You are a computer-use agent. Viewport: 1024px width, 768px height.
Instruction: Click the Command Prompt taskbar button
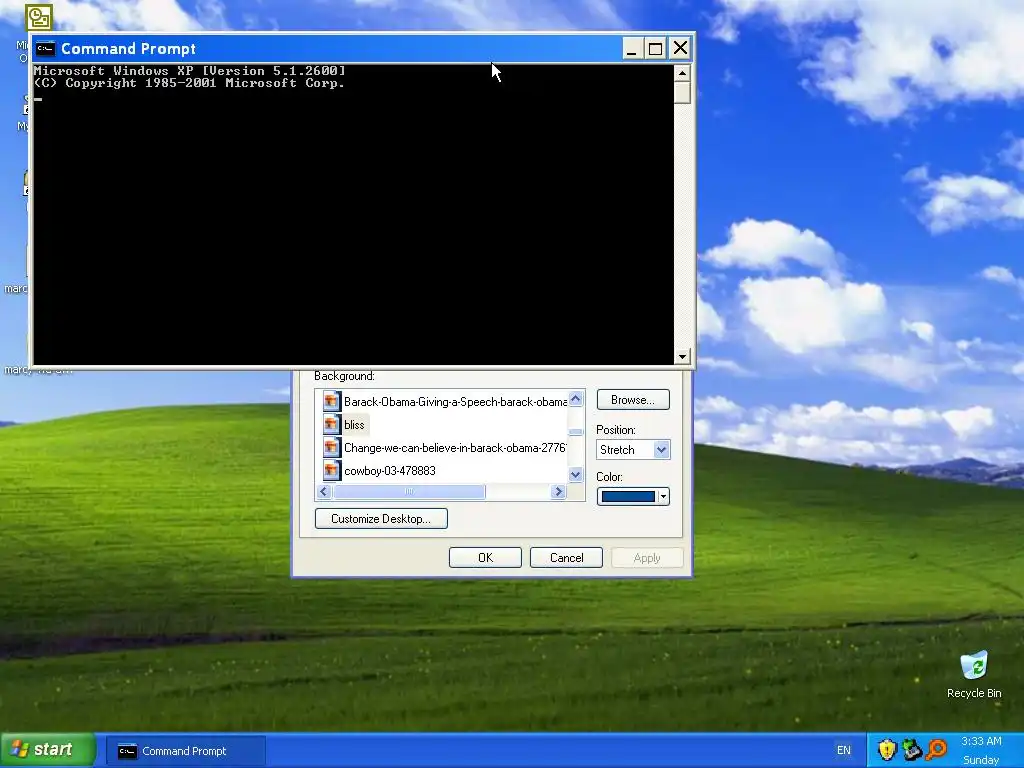tap(185, 751)
